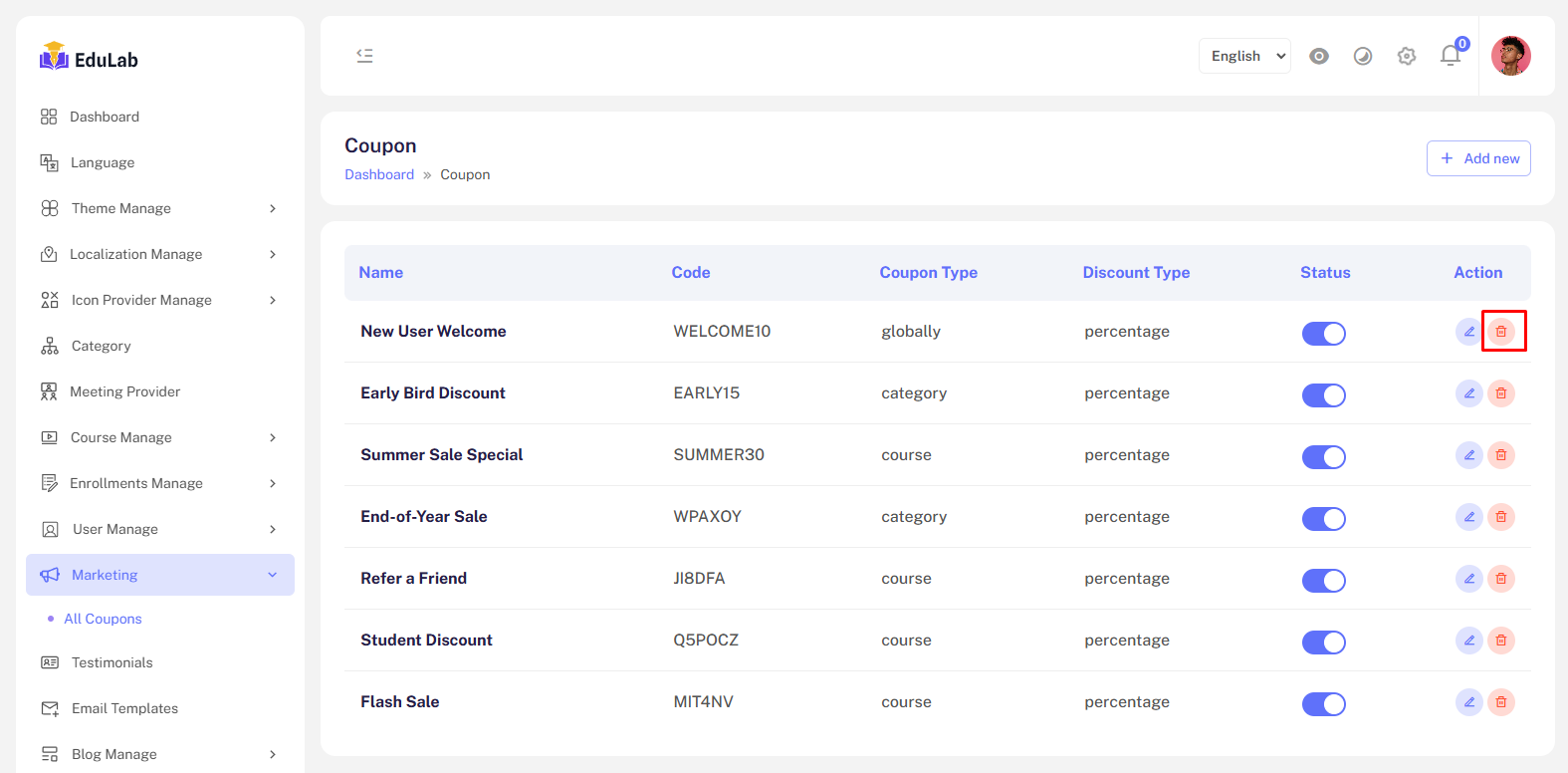
Task: Edit the Summer Sale Special coupon
Action: (x=1468, y=455)
